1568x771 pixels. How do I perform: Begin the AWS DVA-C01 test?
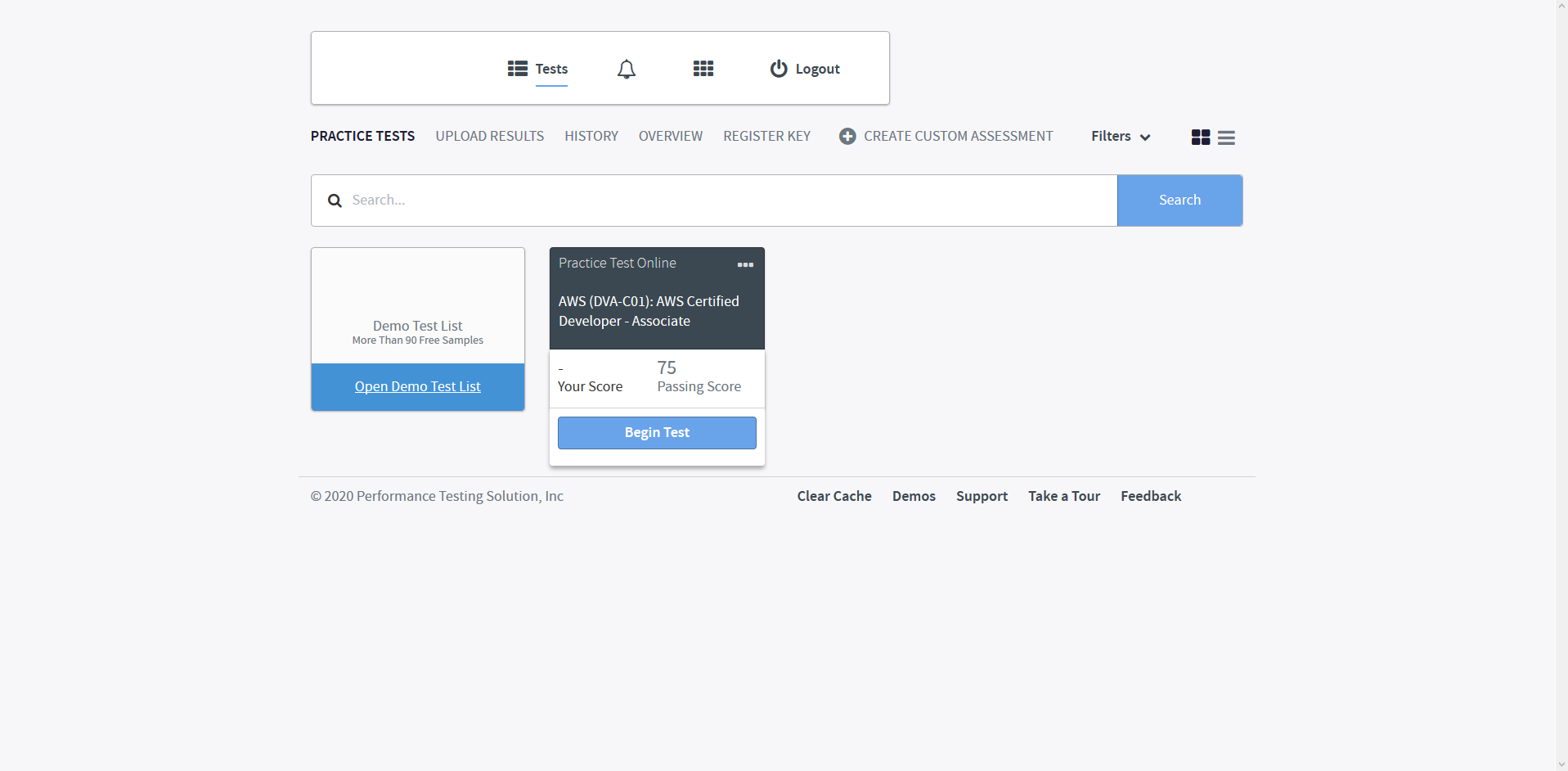click(657, 432)
